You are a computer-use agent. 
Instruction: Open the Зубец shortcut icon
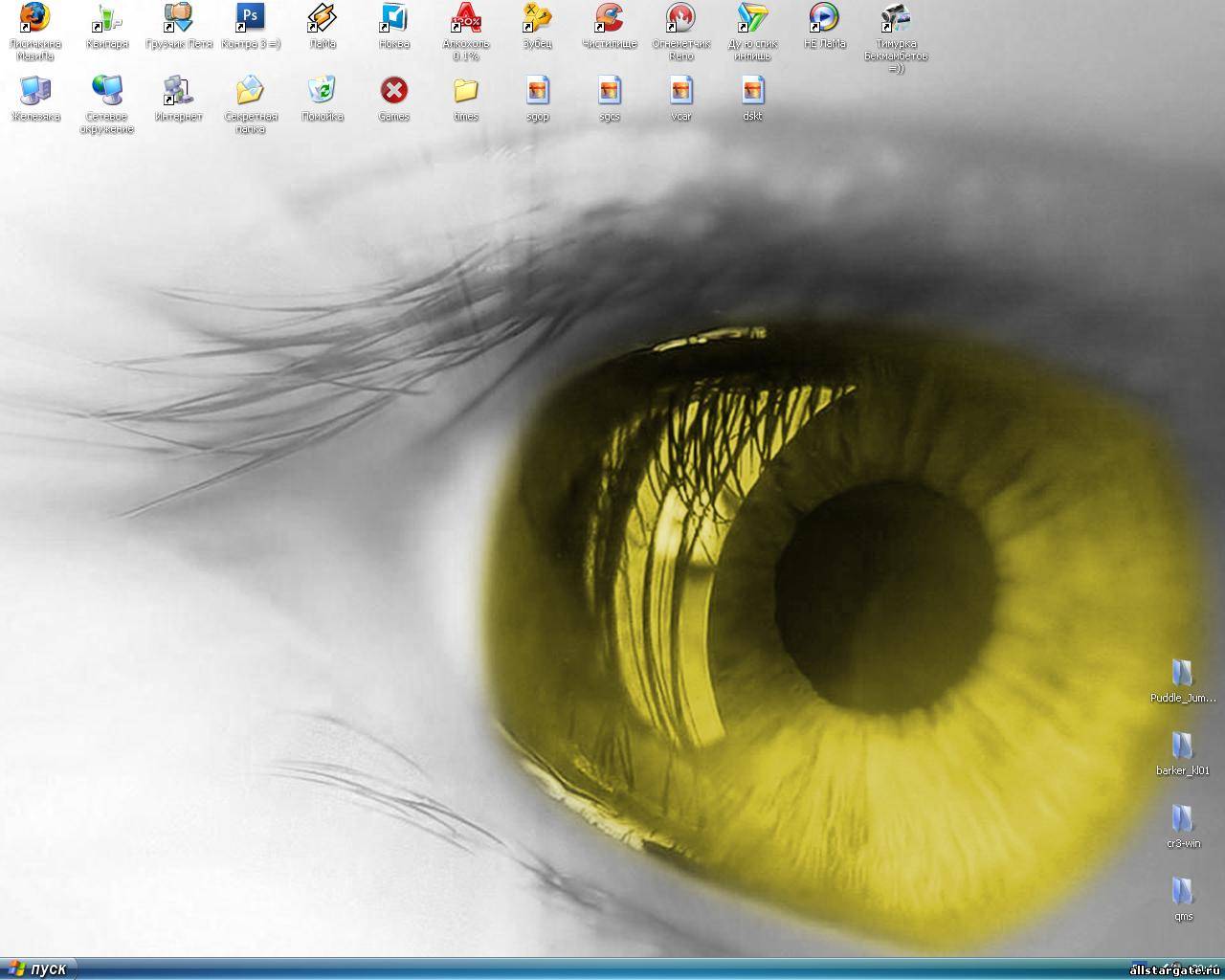tap(537, 18)
